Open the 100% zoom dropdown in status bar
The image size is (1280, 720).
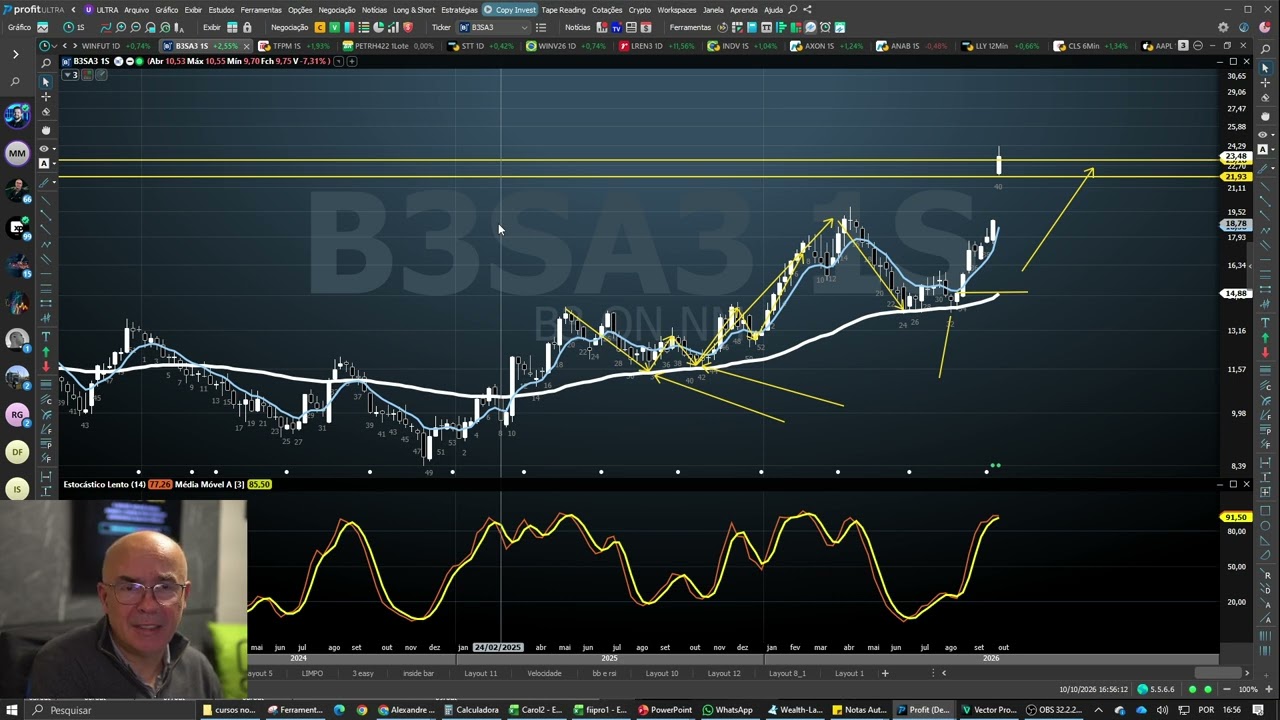(1248, 689)
